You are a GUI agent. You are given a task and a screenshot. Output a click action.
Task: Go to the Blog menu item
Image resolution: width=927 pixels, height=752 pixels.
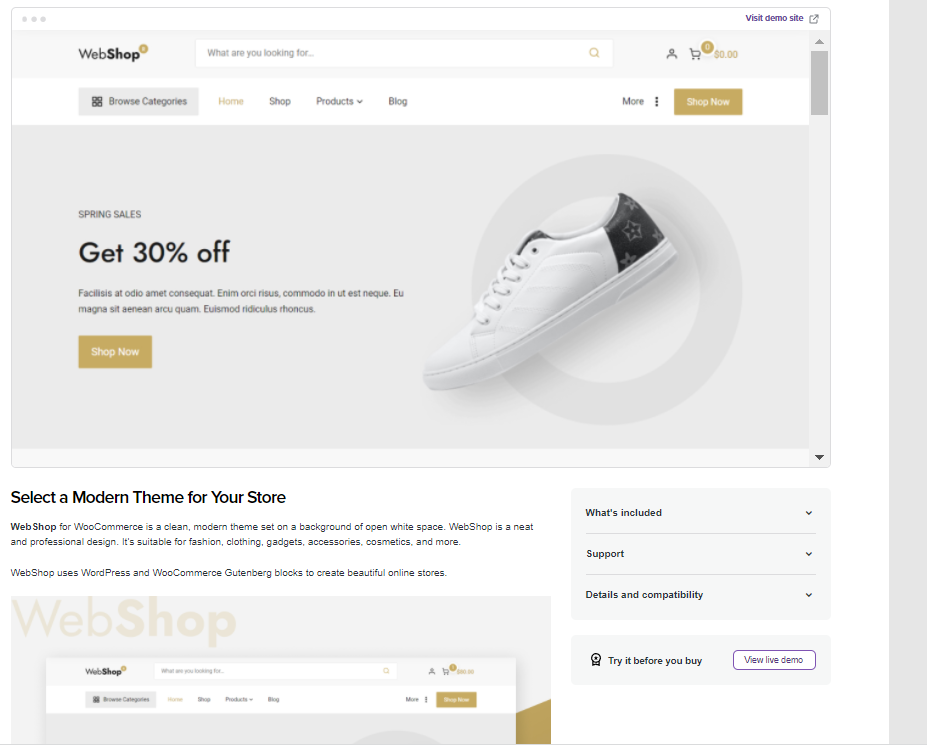coord(398,102)
